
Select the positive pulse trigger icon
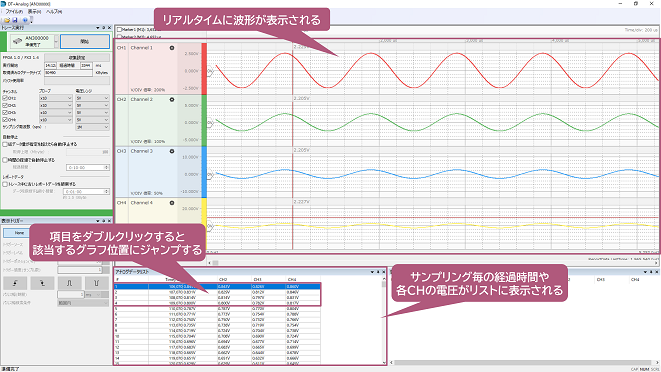[70, 283]
